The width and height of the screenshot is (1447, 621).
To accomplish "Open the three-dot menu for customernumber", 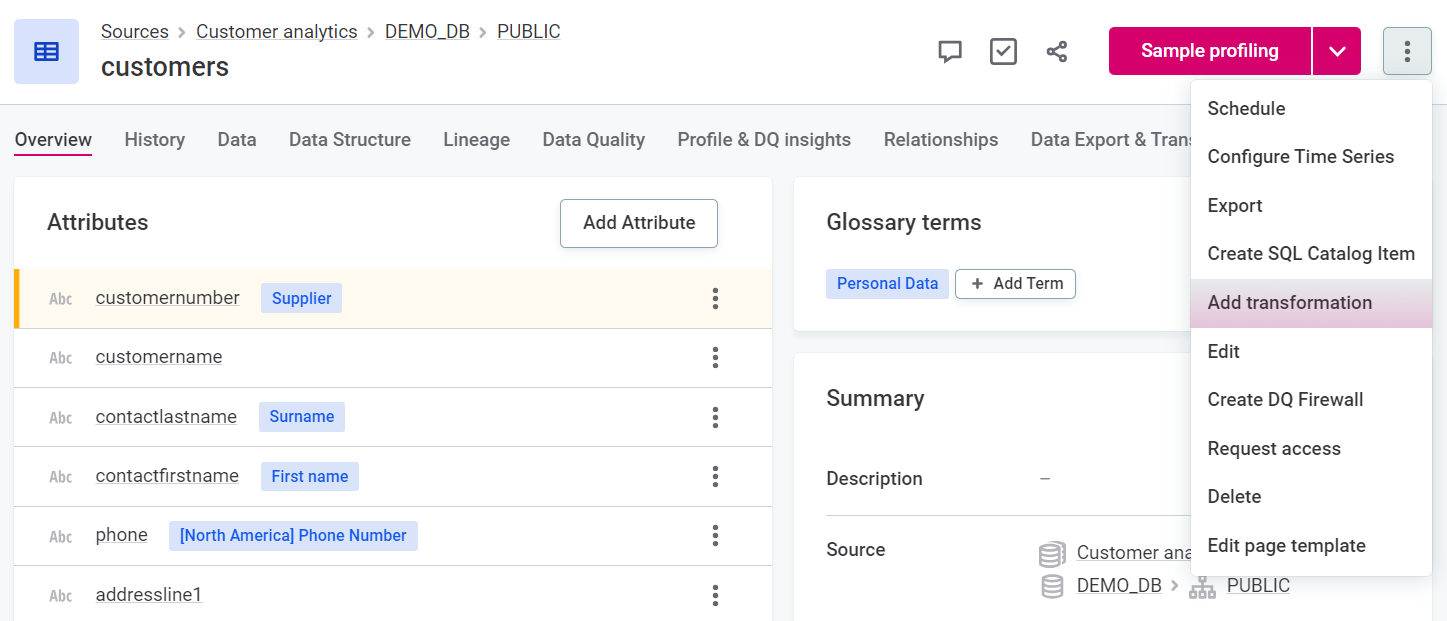I will click(715, 298).
